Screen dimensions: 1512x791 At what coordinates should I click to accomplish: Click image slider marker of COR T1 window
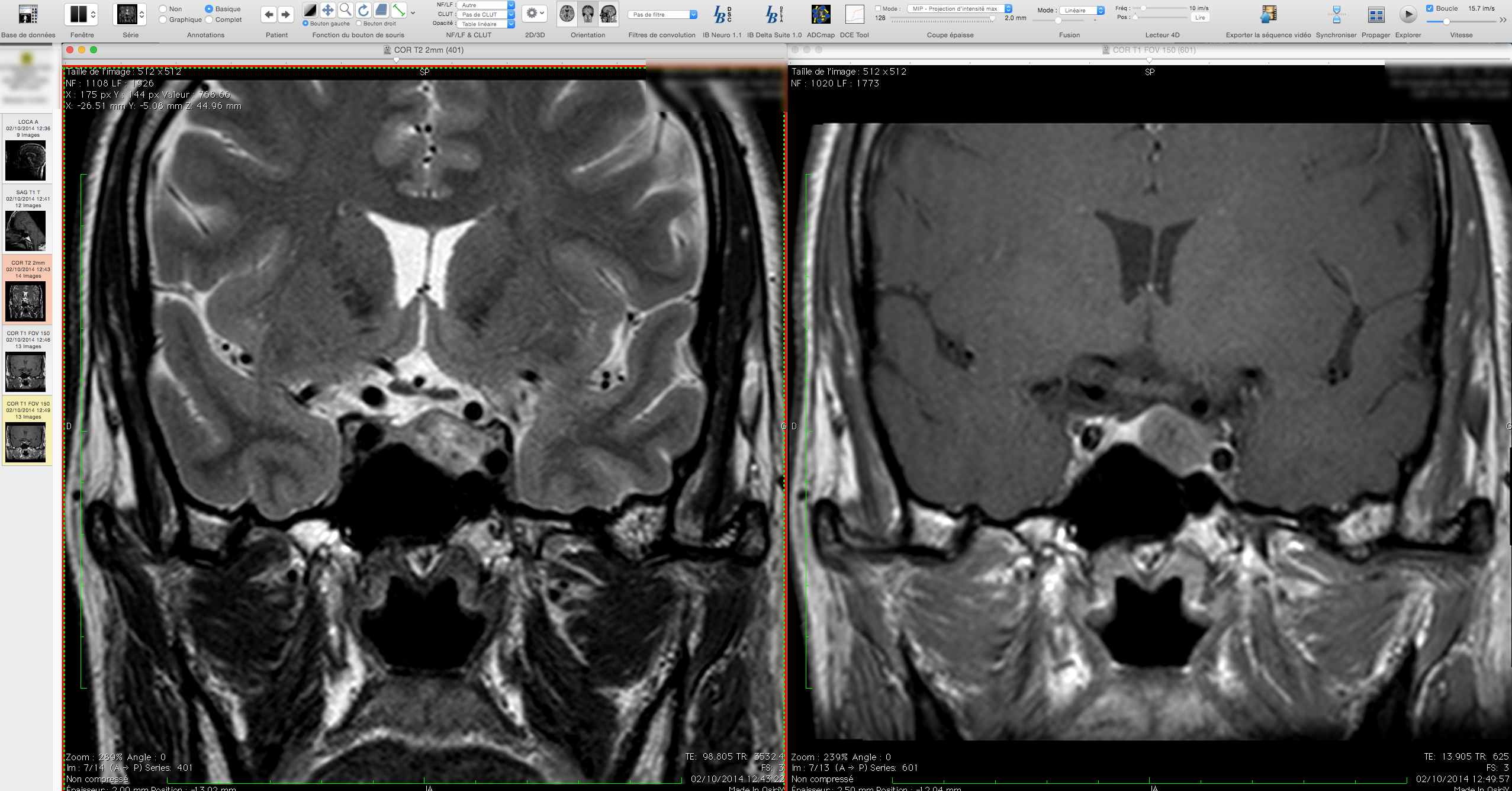(x=1149, y=60)
